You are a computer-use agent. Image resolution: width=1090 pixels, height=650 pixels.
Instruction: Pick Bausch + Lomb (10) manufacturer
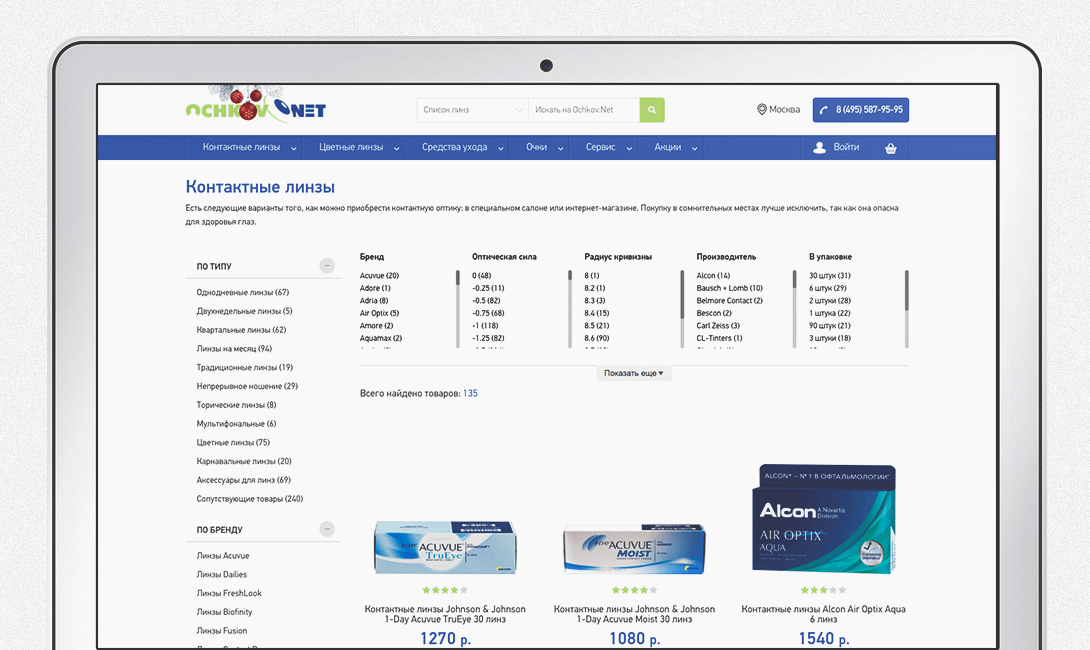coord(730,289)
